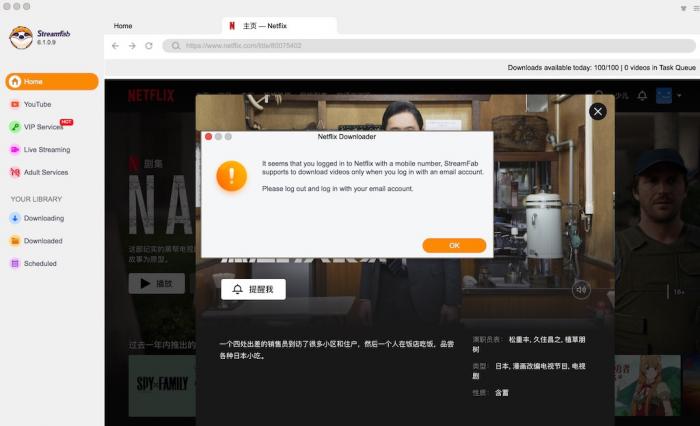Open the anime thumbnail at bottom right

[x=647, y=386]
